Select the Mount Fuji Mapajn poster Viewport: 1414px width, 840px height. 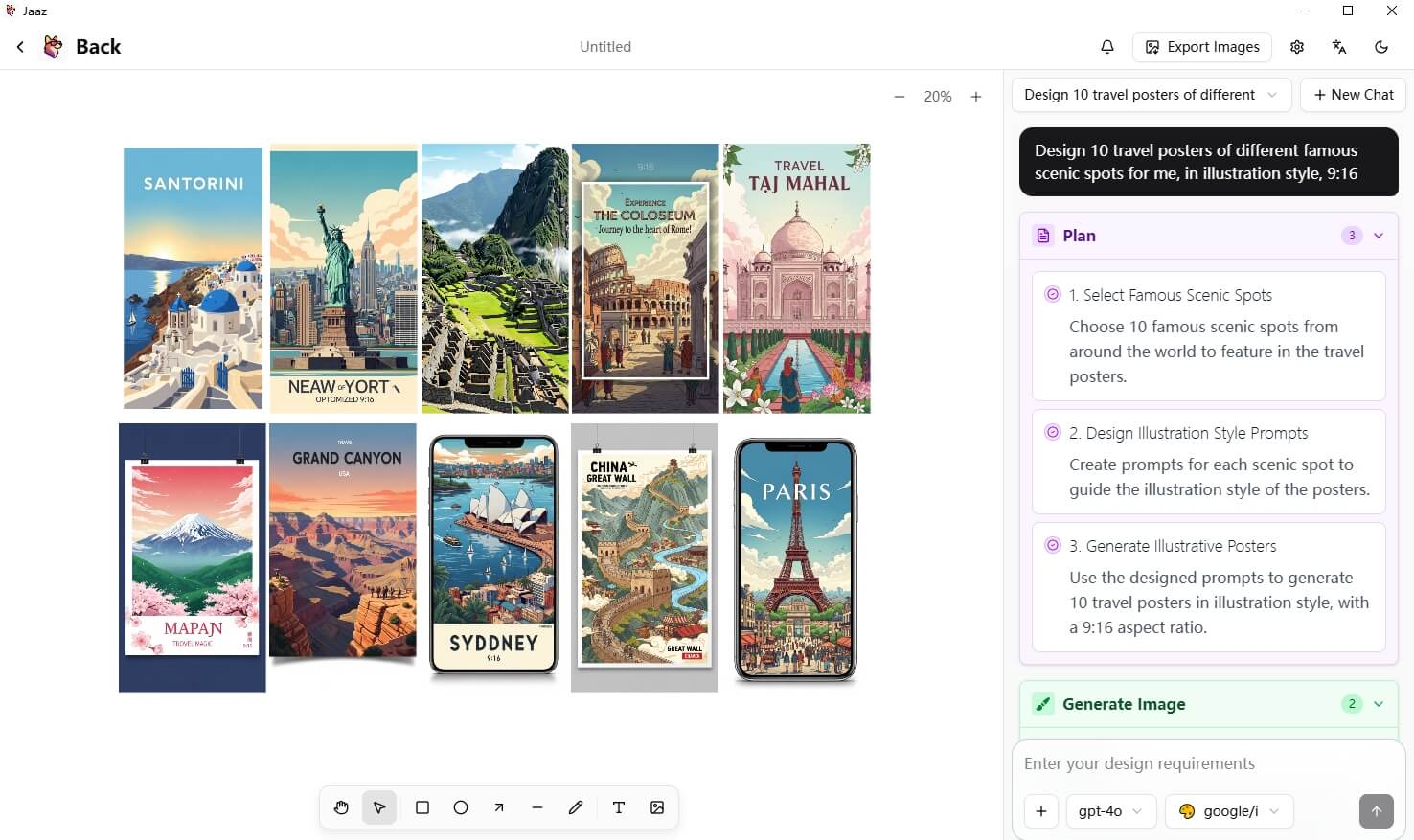[193, 557]
